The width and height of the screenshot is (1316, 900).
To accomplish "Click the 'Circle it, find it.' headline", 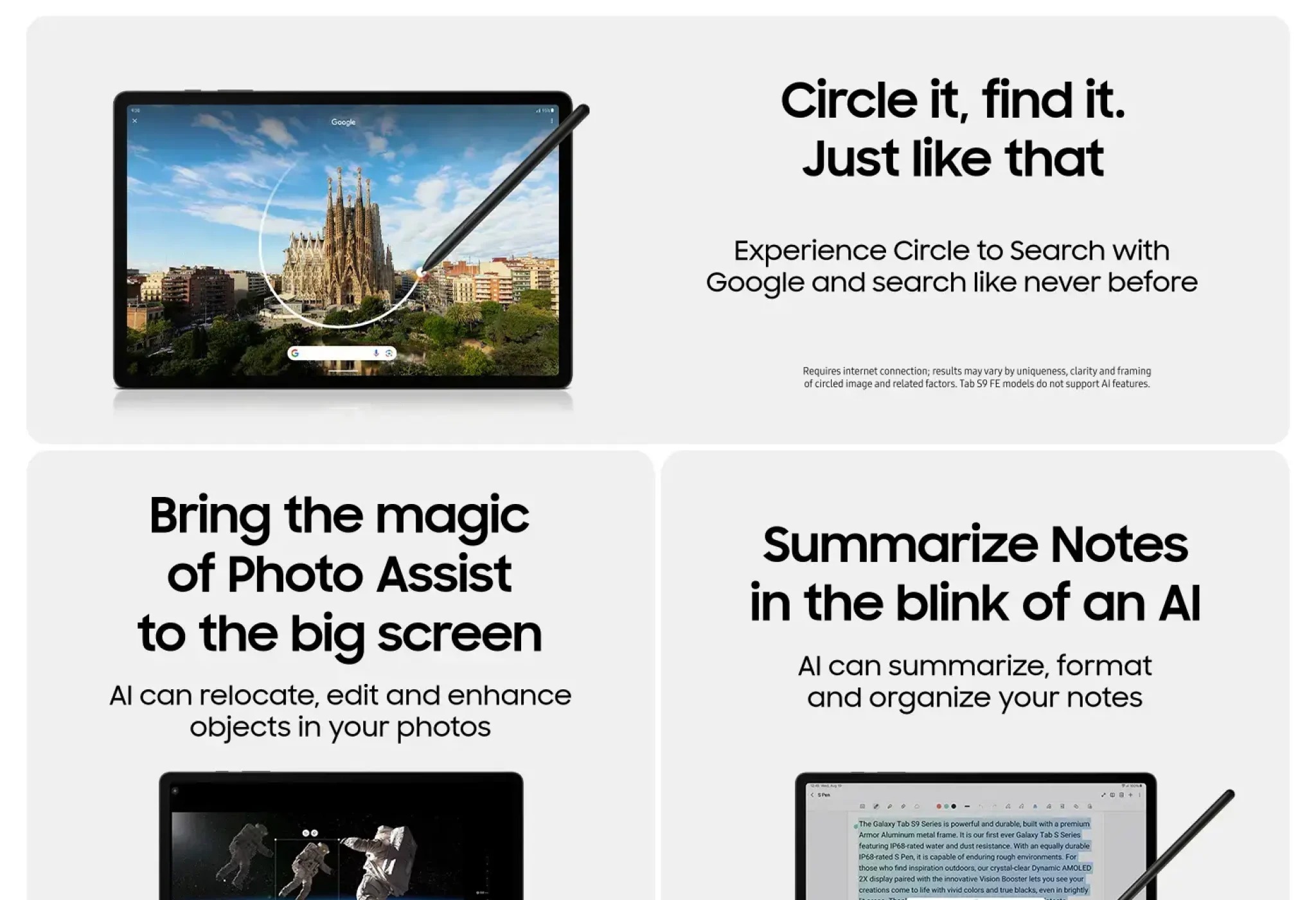I will click(953, 101).
